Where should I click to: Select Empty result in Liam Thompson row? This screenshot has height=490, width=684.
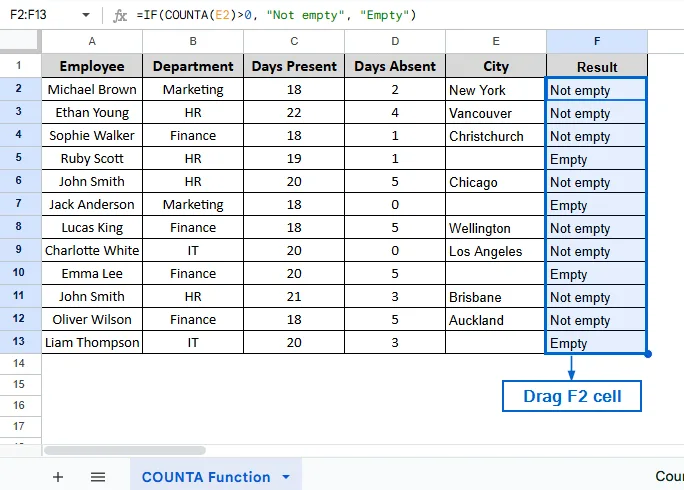[596, 343]
